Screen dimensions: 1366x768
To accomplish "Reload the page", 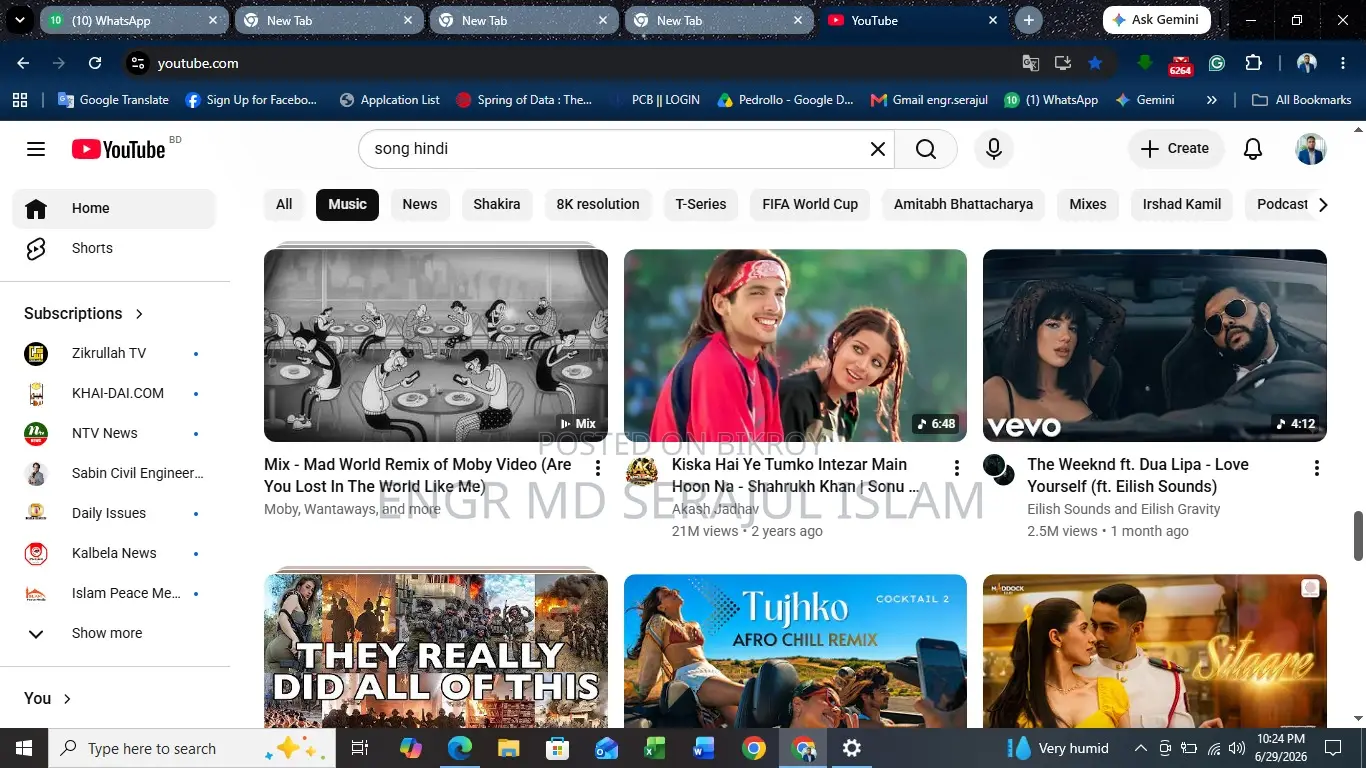I will point(95,63).
